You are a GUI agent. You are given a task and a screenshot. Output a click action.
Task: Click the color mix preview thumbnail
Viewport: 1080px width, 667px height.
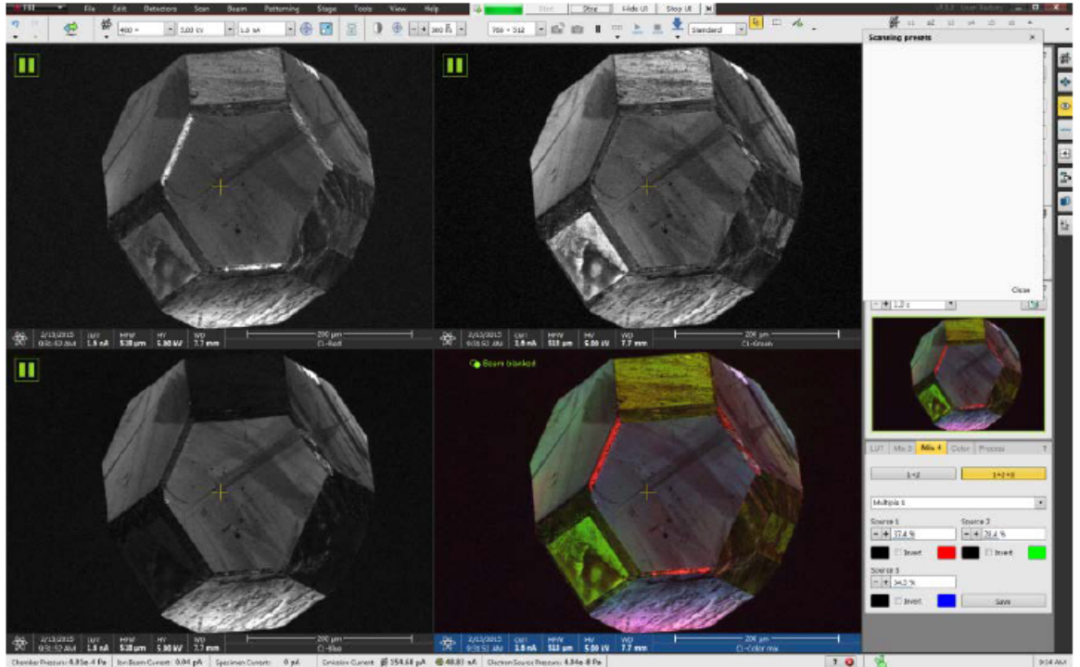point(958,374)
